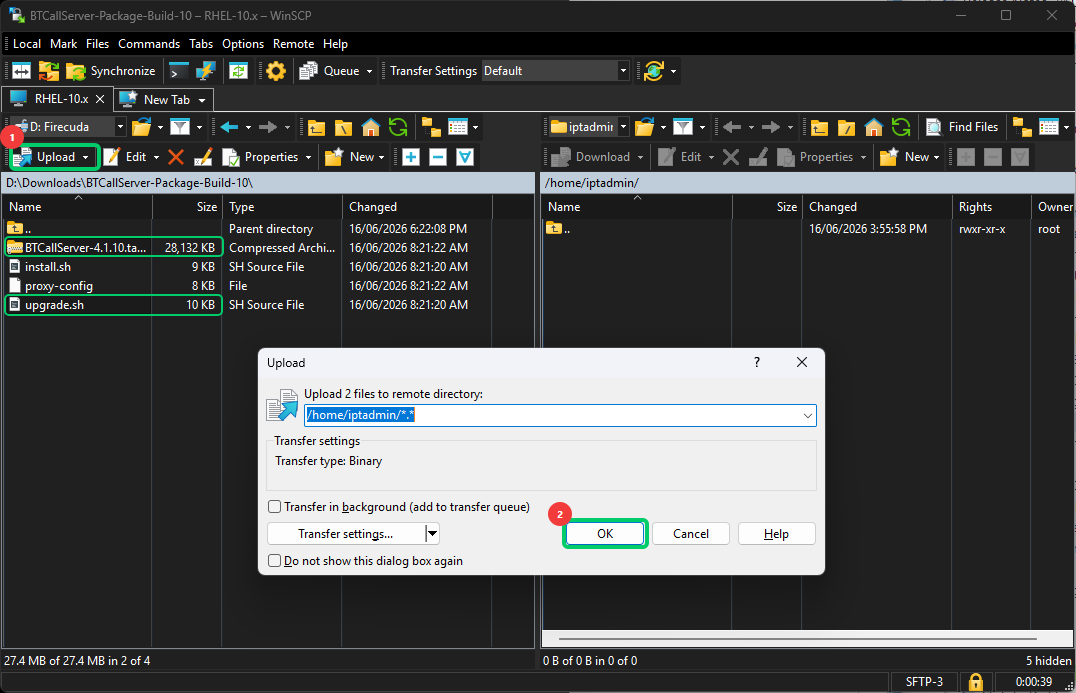Check Do not show this dialog box again
This screenshot has height=693, width=1076.
tap(274, 561)
